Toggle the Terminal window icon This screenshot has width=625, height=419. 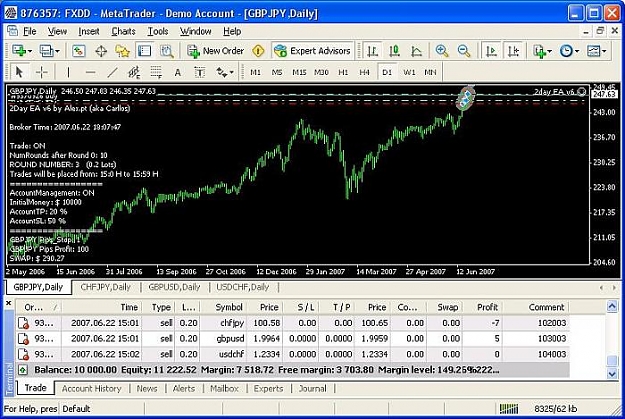(x=144, y=51)
